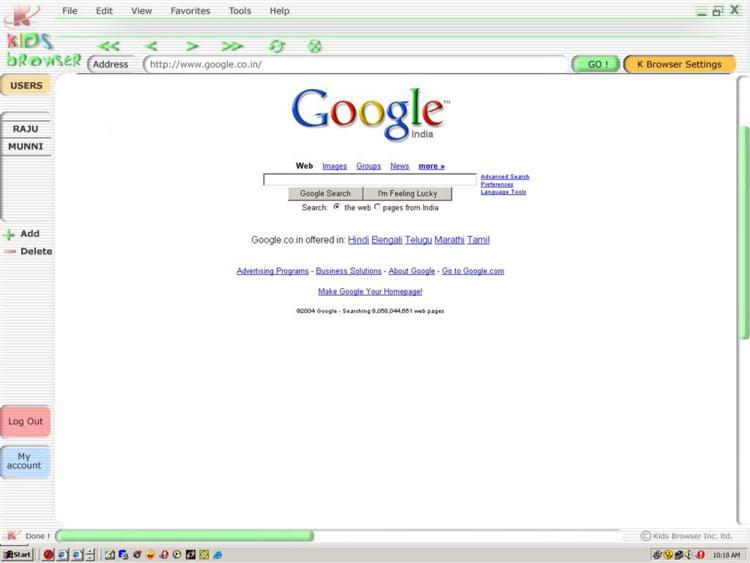Screen dimensions: 750x563
Task: Switch Google to Bengali
Action: point(386,240)
